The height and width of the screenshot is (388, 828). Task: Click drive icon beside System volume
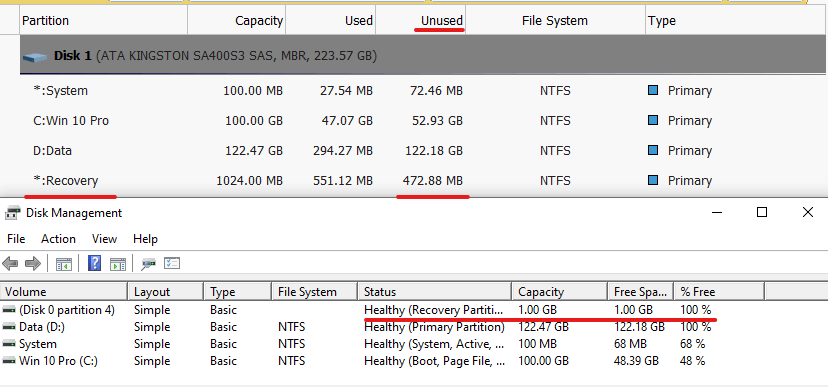(10, 344)
